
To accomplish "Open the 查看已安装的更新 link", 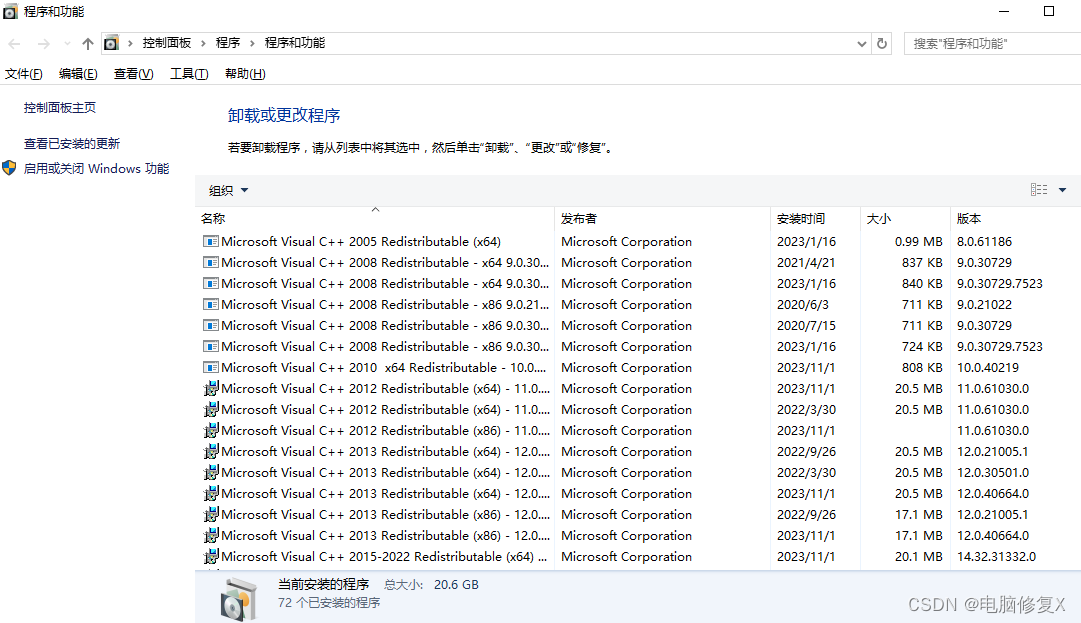I will [72, 143].
